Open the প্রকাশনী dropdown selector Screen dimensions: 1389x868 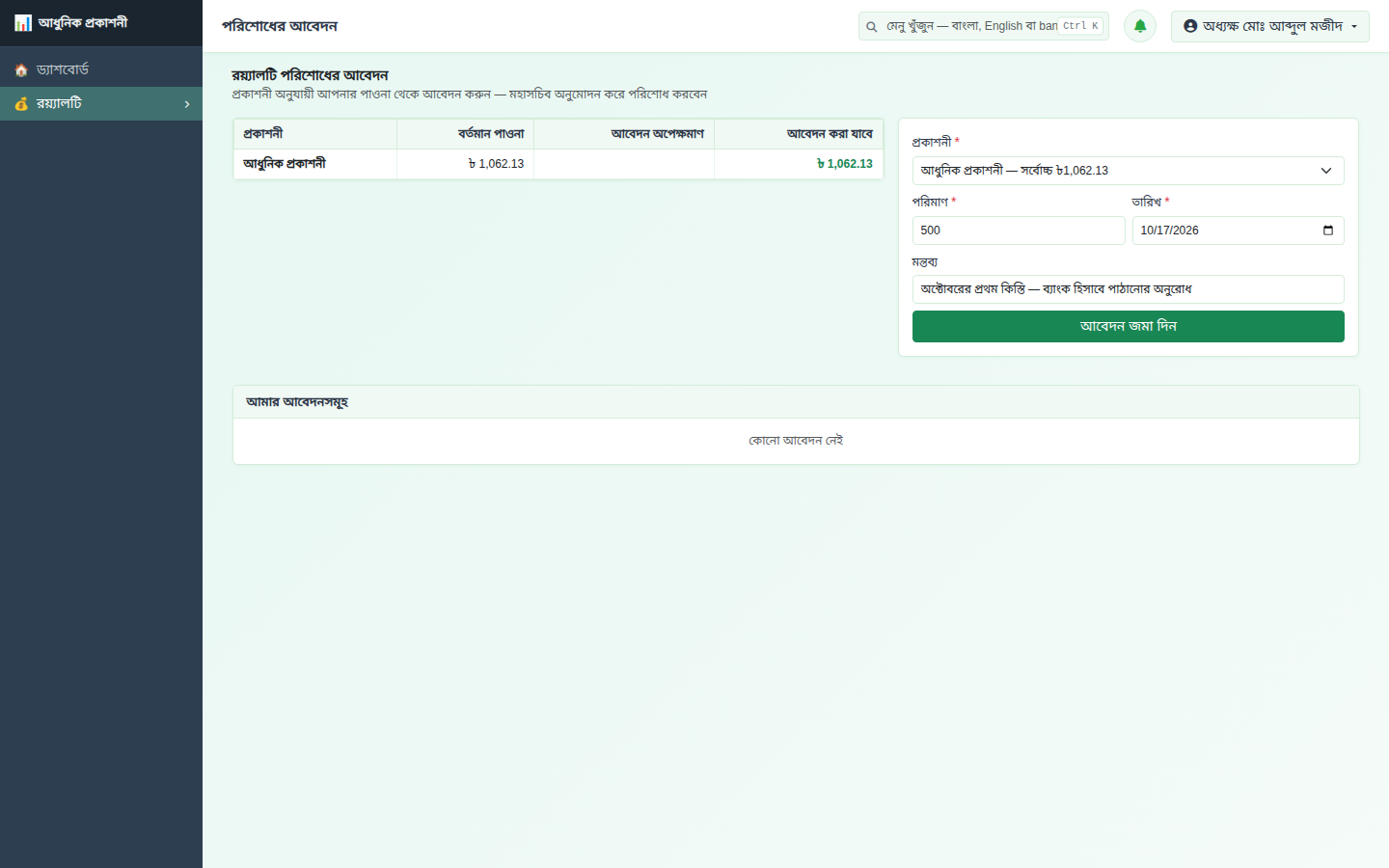click(x=1129, y=171)
